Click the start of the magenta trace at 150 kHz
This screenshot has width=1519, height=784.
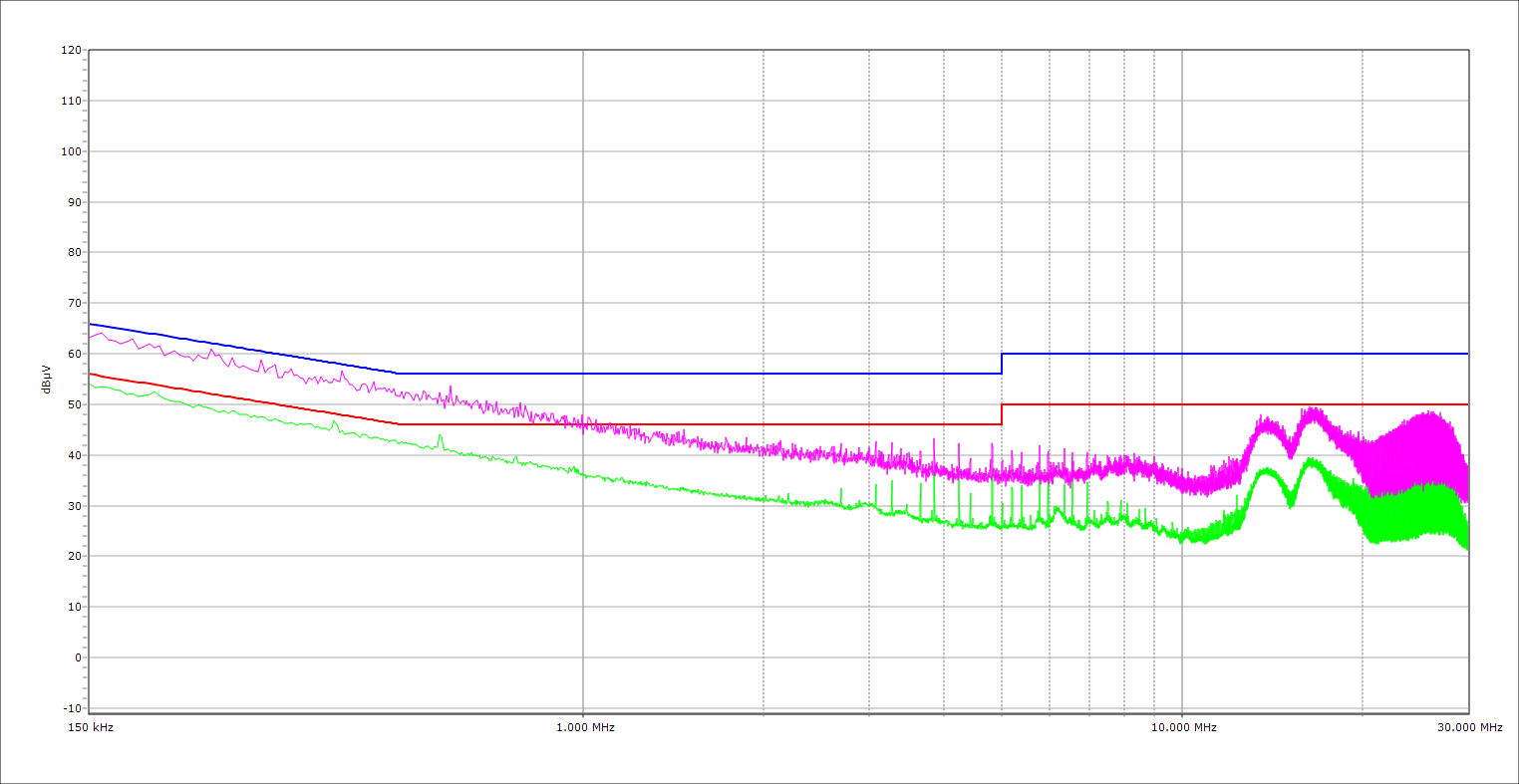[91, 337]
